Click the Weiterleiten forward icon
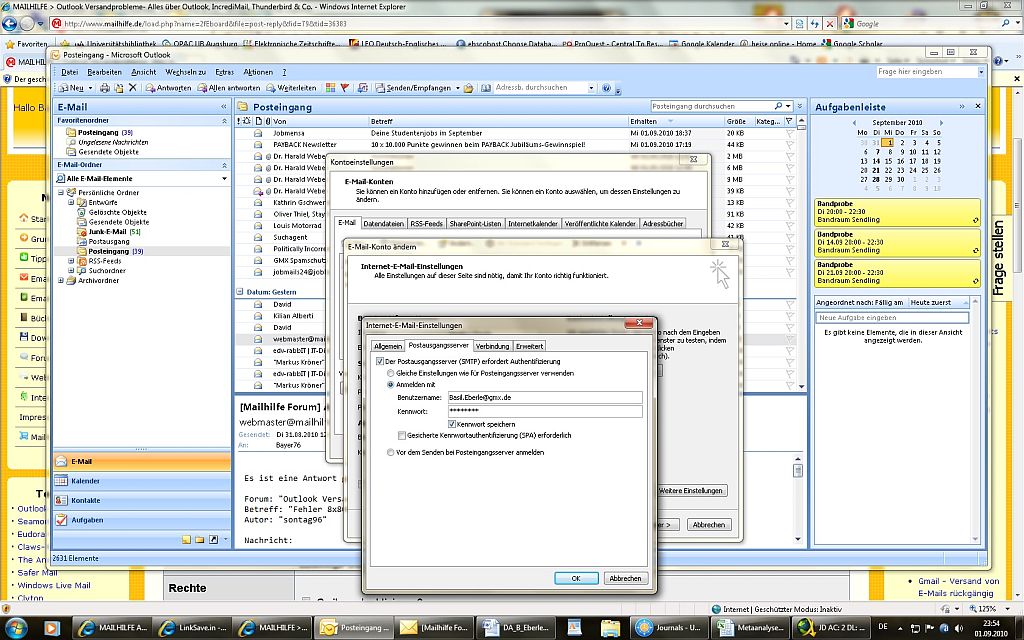The image size is (1024, 640). [291, 88]
